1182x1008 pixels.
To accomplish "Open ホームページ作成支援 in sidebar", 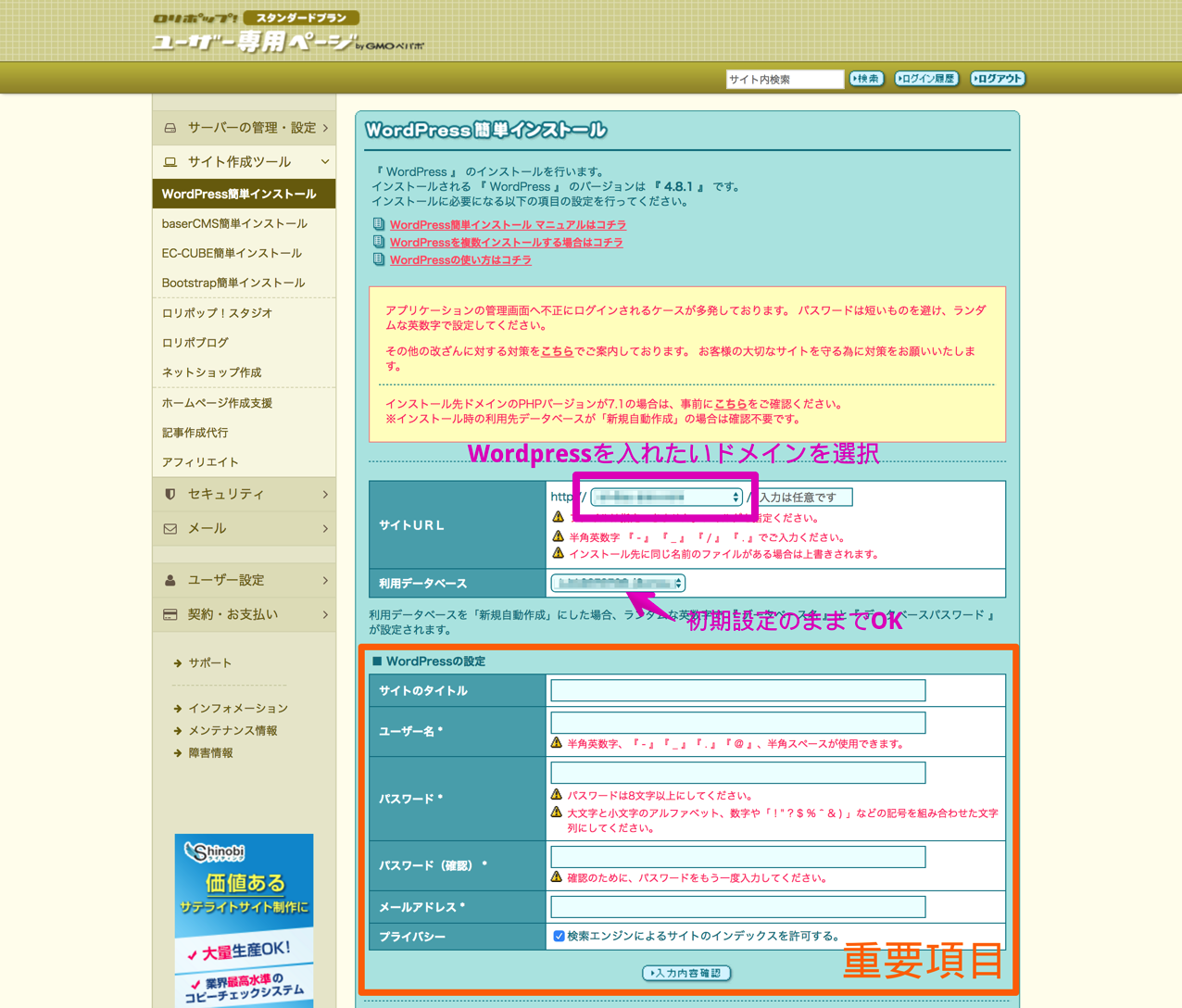I will [245, 403].
